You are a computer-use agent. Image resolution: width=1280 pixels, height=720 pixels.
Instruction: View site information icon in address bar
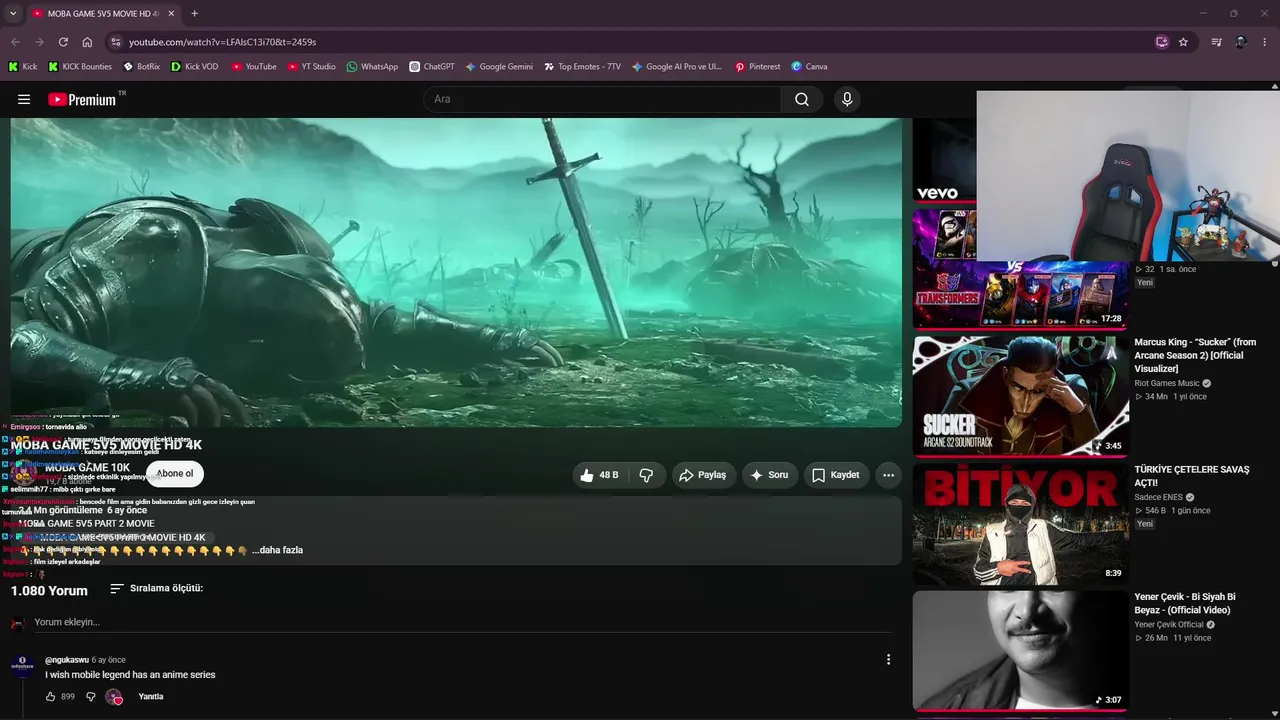(116, 42)
